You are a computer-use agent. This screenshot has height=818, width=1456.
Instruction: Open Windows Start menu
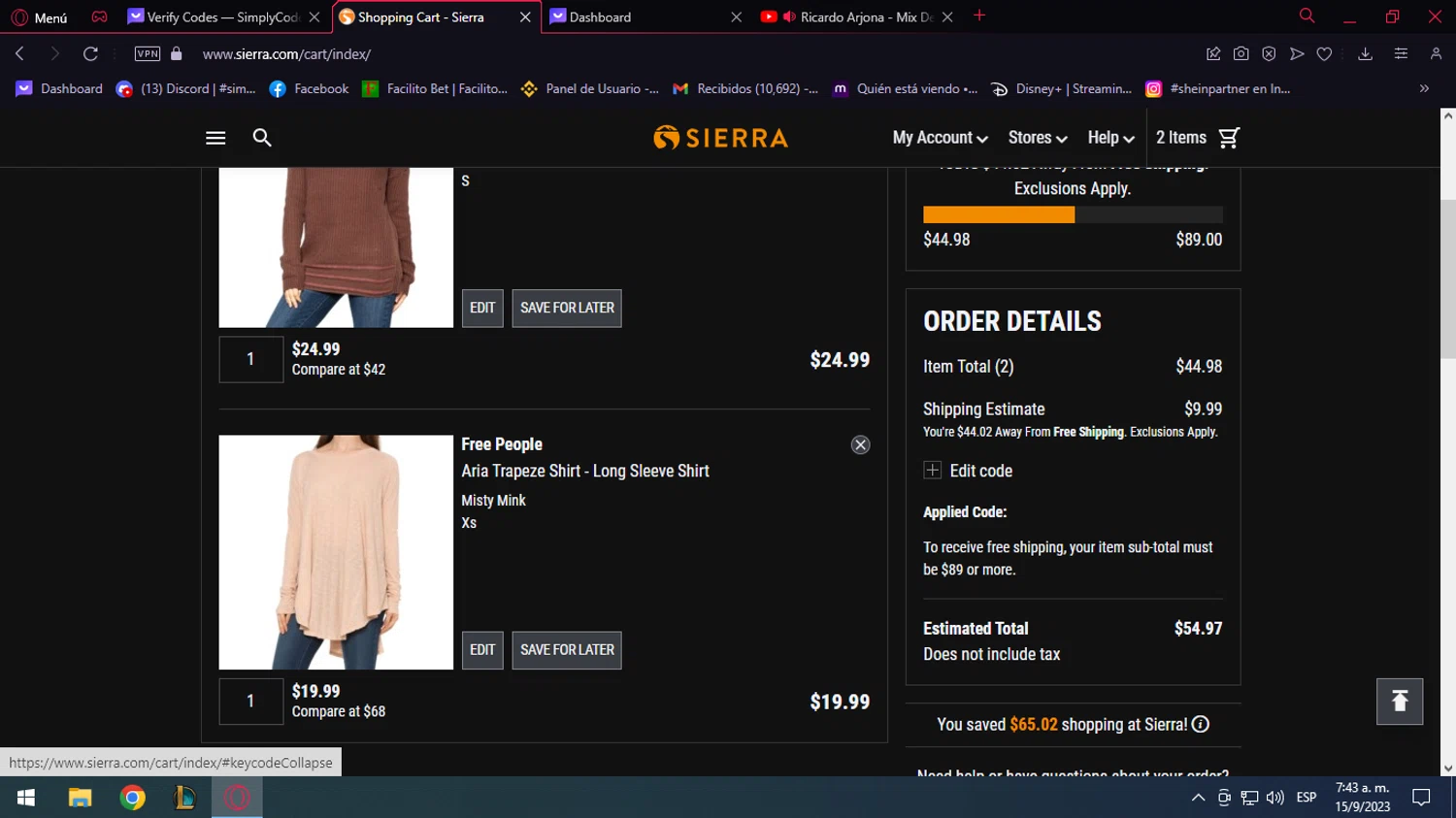click(26, 798)
